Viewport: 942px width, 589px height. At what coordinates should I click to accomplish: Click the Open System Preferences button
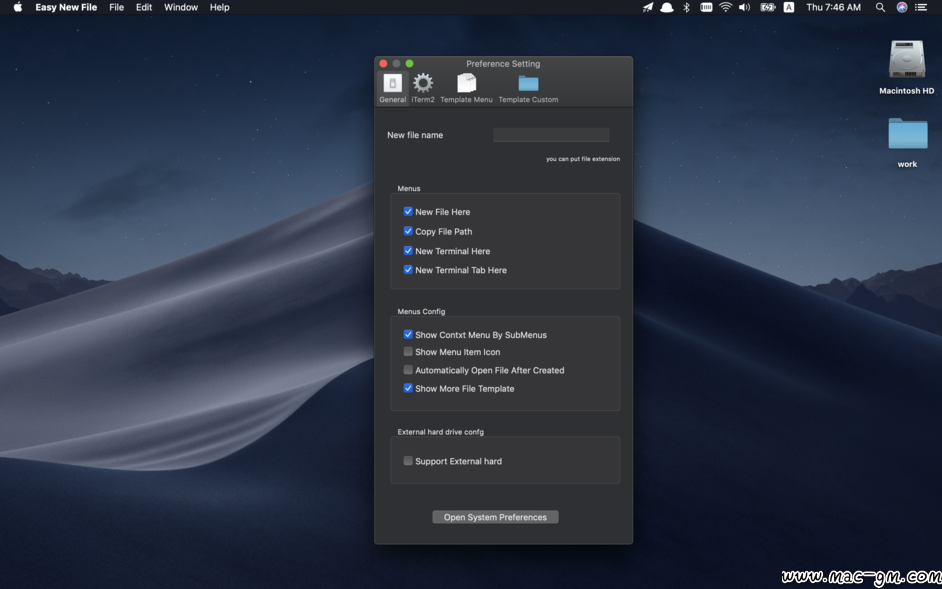point(495,517)
